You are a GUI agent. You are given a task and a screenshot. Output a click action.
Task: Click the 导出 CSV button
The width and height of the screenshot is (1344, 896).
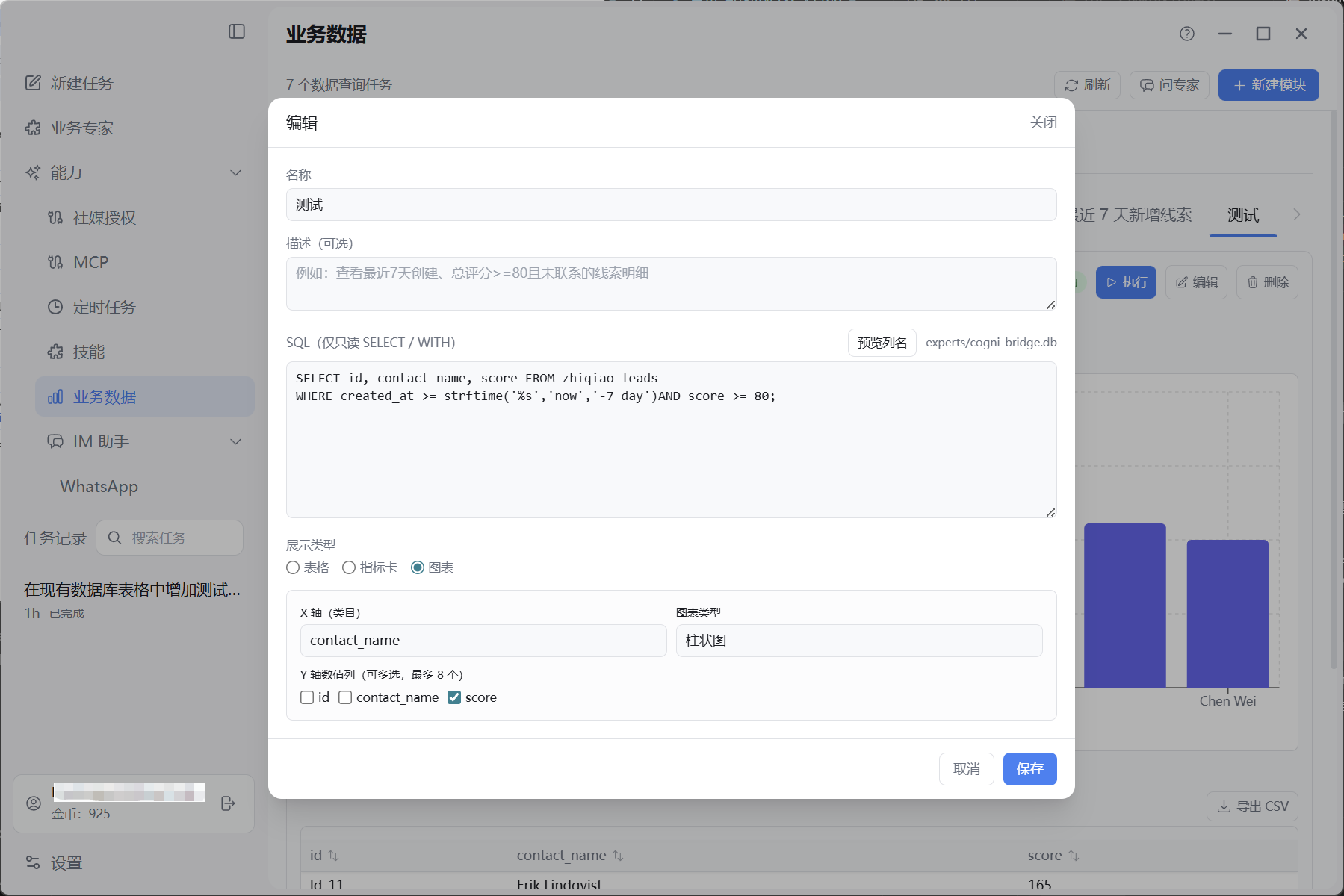pyautogui.click(x=1252, y=806)
